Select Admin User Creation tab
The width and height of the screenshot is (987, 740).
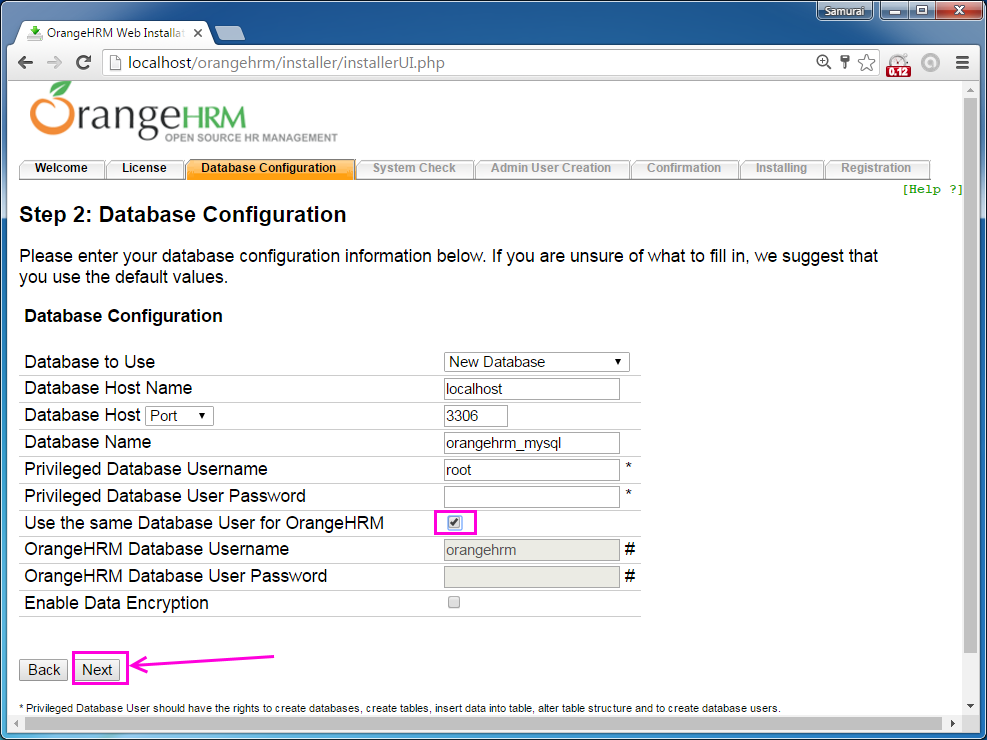pyautogui.click(x=551, y=168)
